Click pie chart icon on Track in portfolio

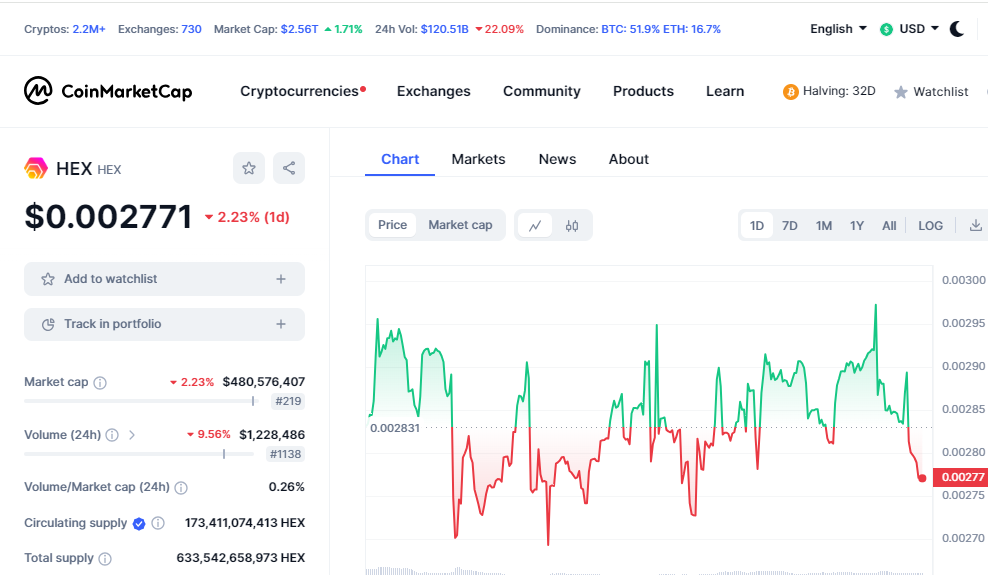pos(48,325)
